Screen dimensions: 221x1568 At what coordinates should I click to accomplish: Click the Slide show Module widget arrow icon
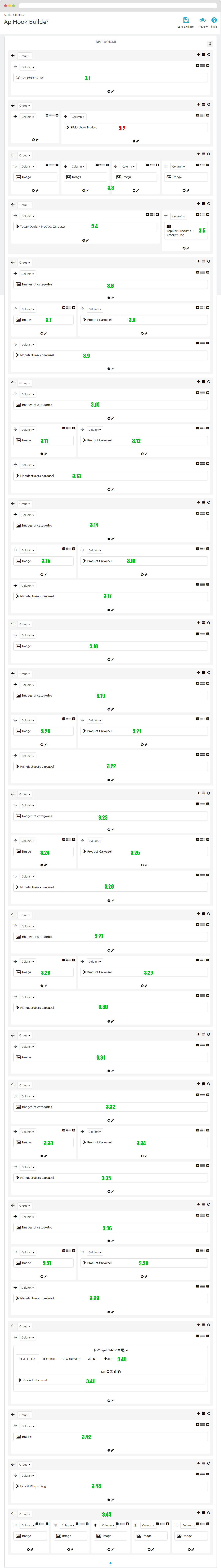(x=67, y=127)
